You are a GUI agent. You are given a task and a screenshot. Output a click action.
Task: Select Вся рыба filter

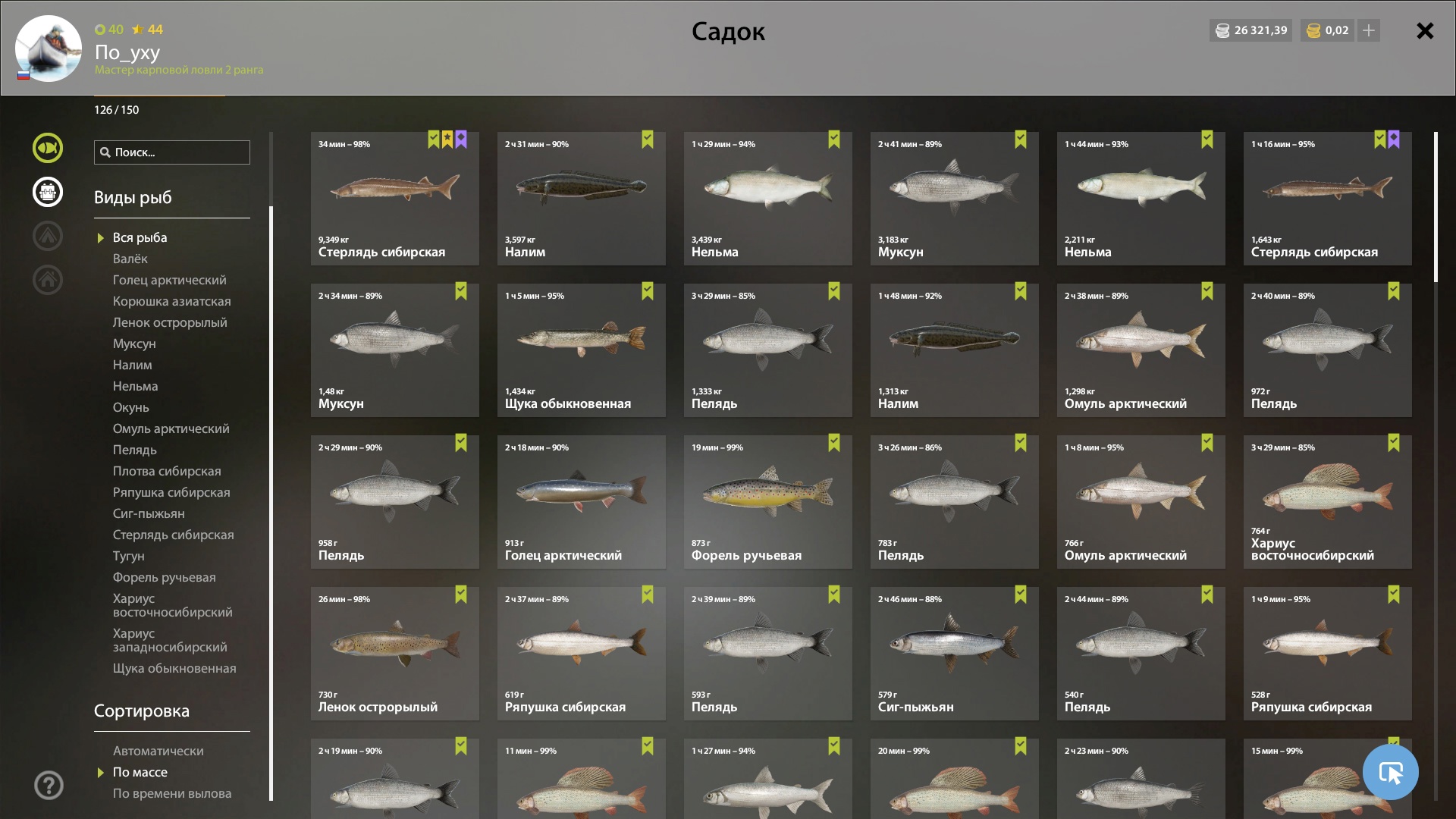tap(140, 237)
